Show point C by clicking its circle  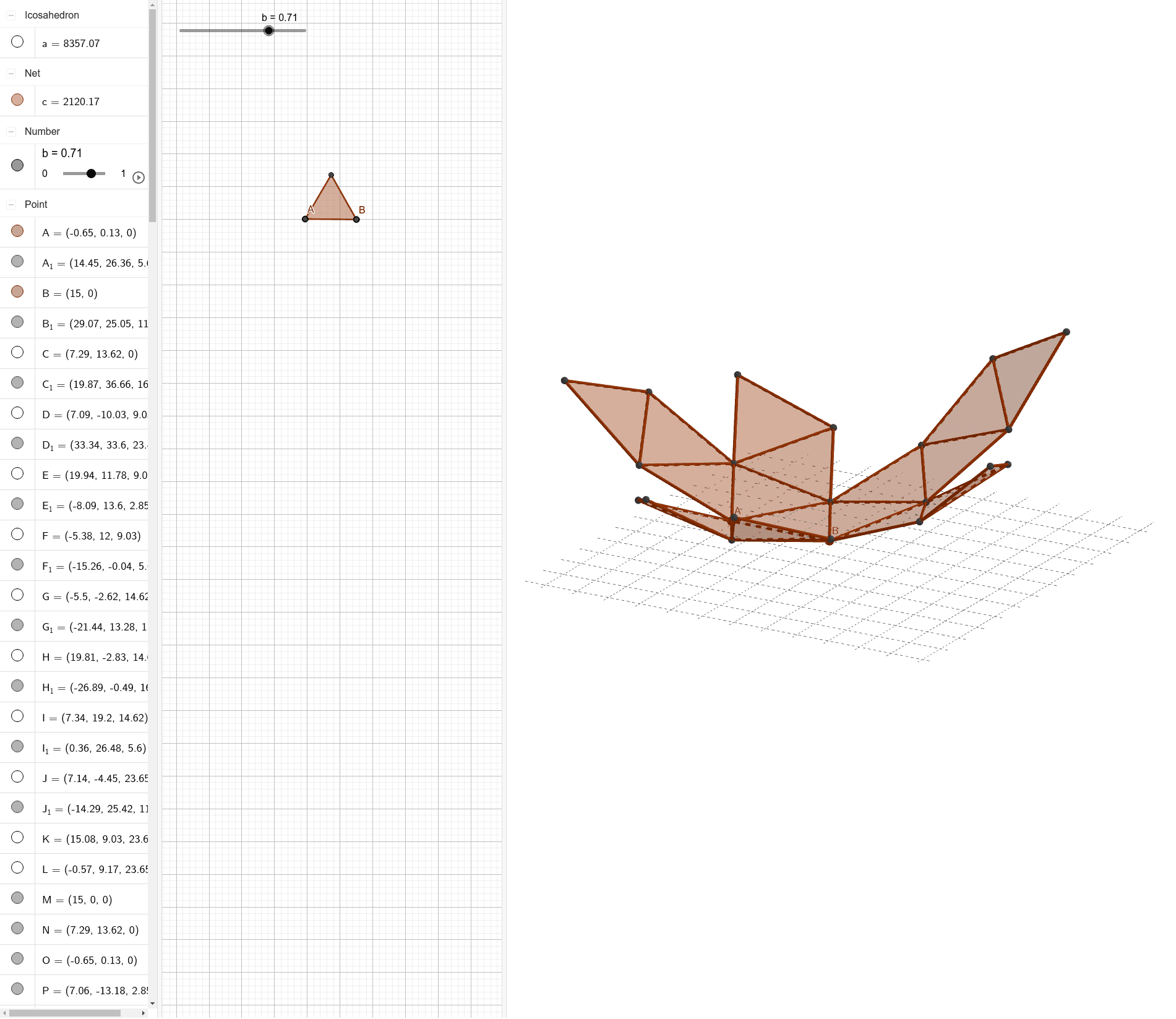tap(17, 351)
